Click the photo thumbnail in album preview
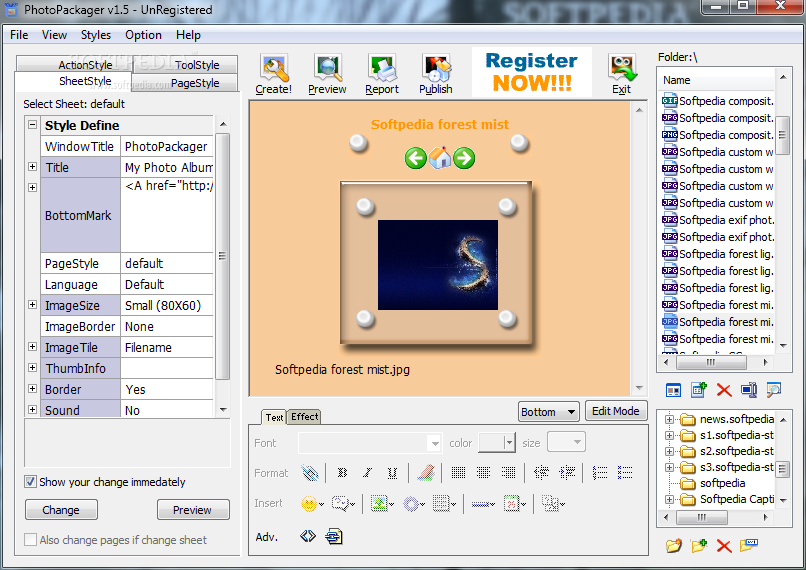This screenshot has height=570, width=806. (x=437, y=265)
